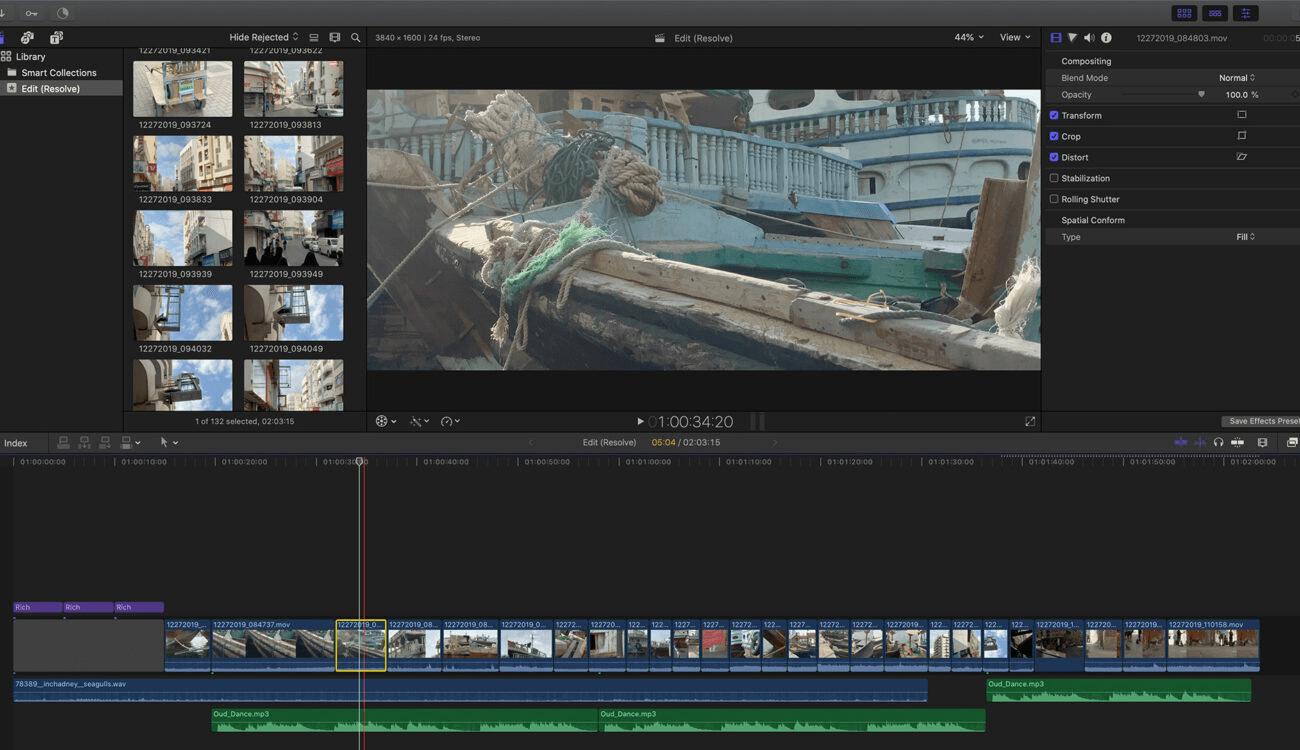The height and width of the screenshot is (750, 1300).
Task: Open the 44% zoom level dropdown
Action: click(x=968, y=37)
